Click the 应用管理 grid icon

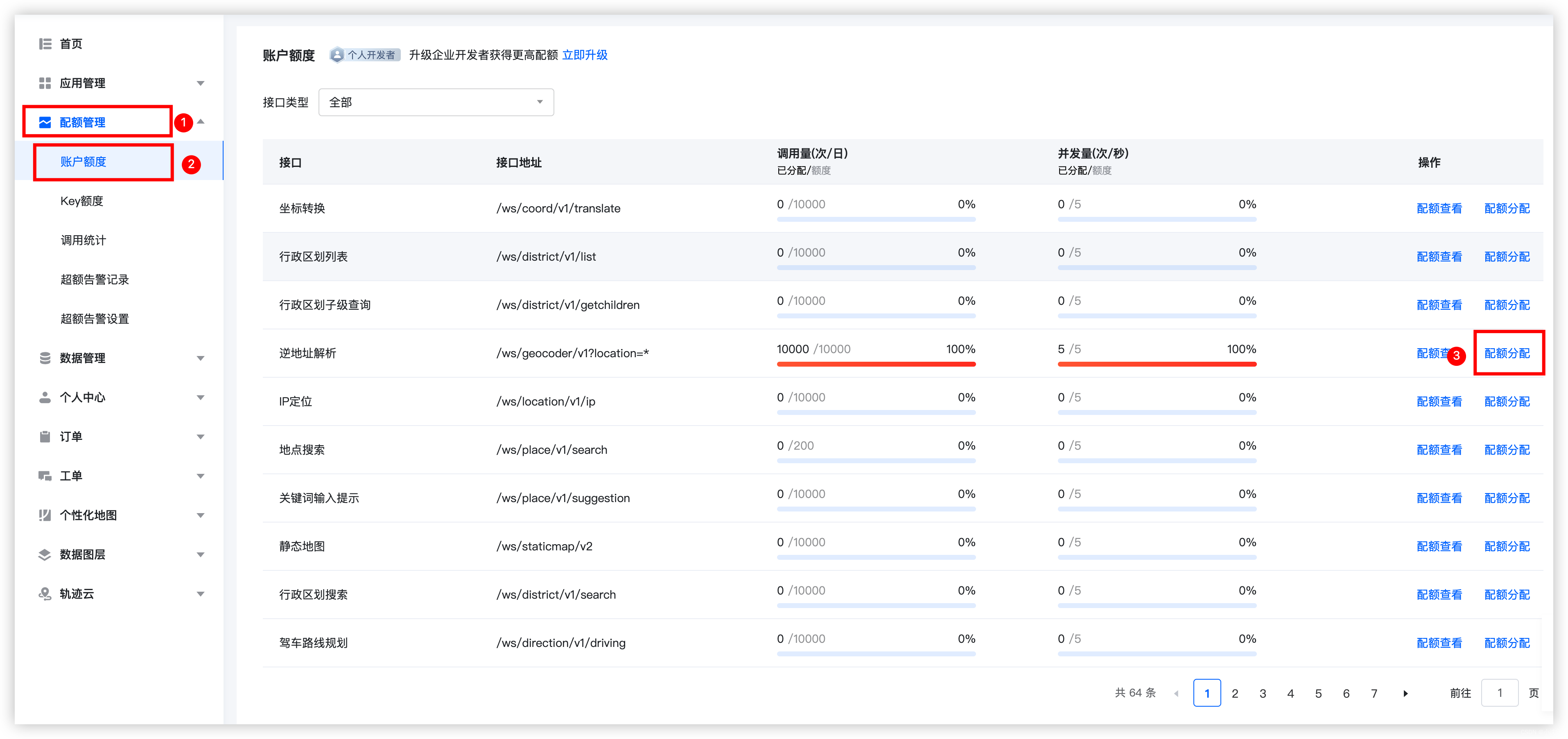click(x=45, y=83)
